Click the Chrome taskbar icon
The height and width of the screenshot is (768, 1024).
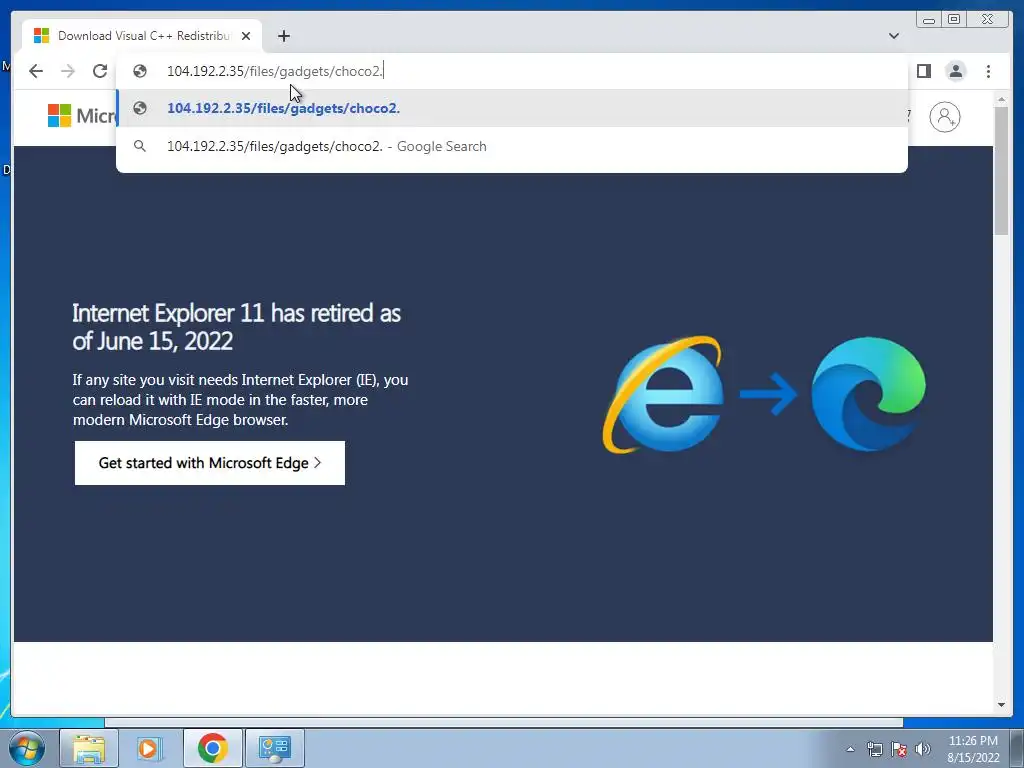click(212, 748)
